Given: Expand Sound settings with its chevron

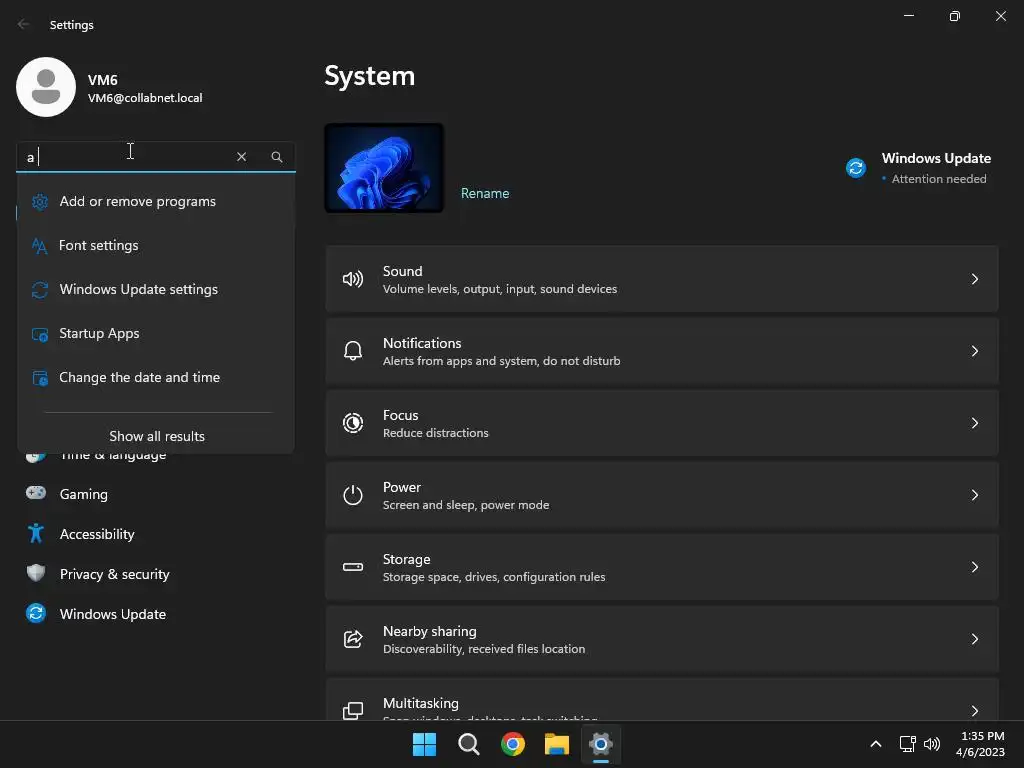Looking at the screenshot, I should point(974,280).
